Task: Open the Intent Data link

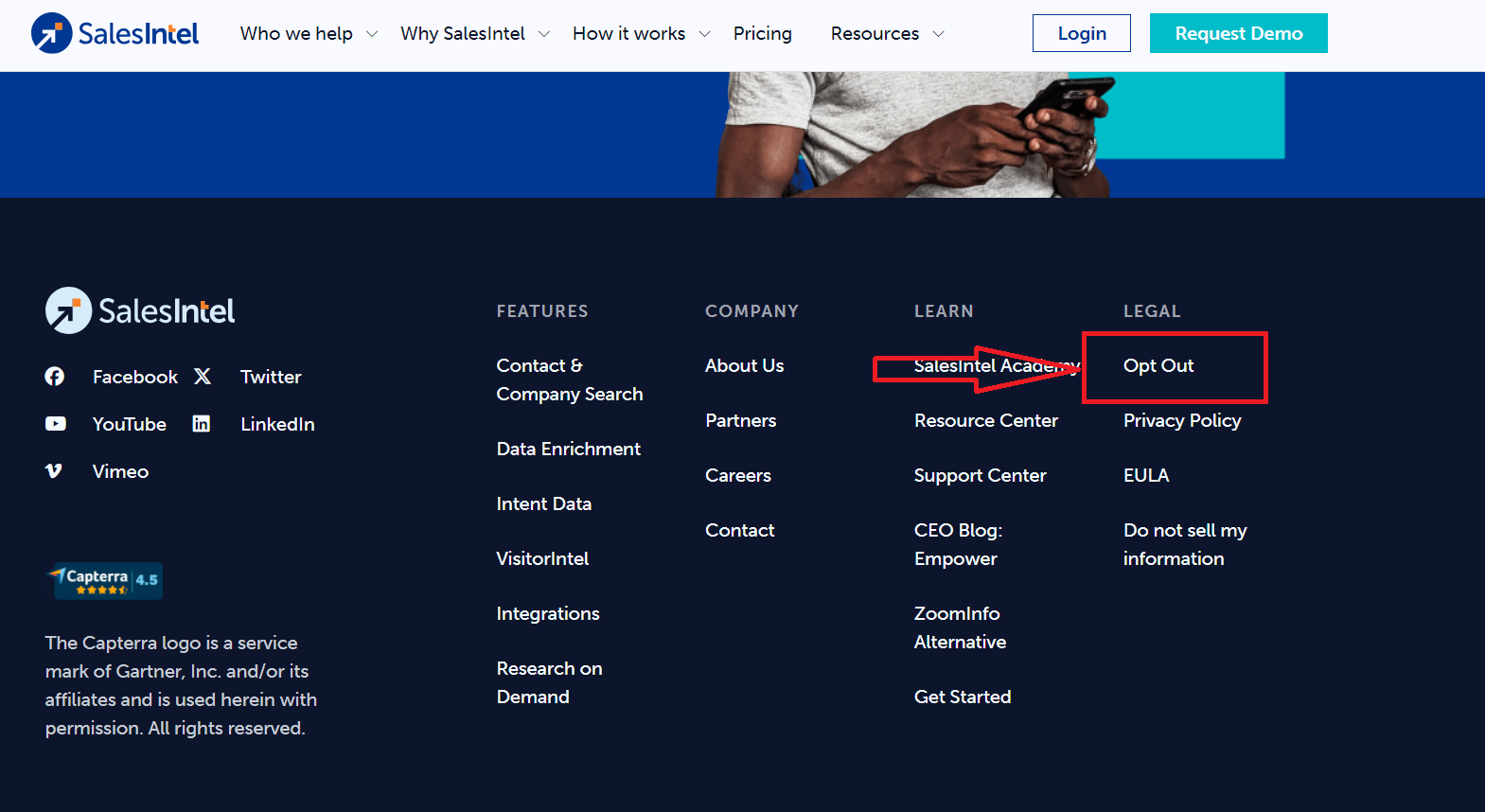Action: [544, 503]
